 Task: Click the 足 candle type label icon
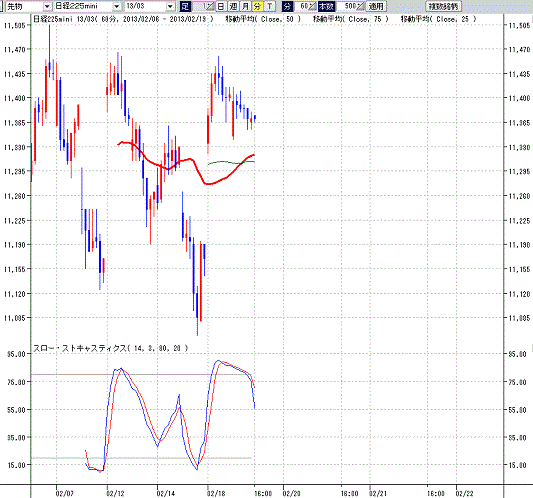click(x=185, y=6)
